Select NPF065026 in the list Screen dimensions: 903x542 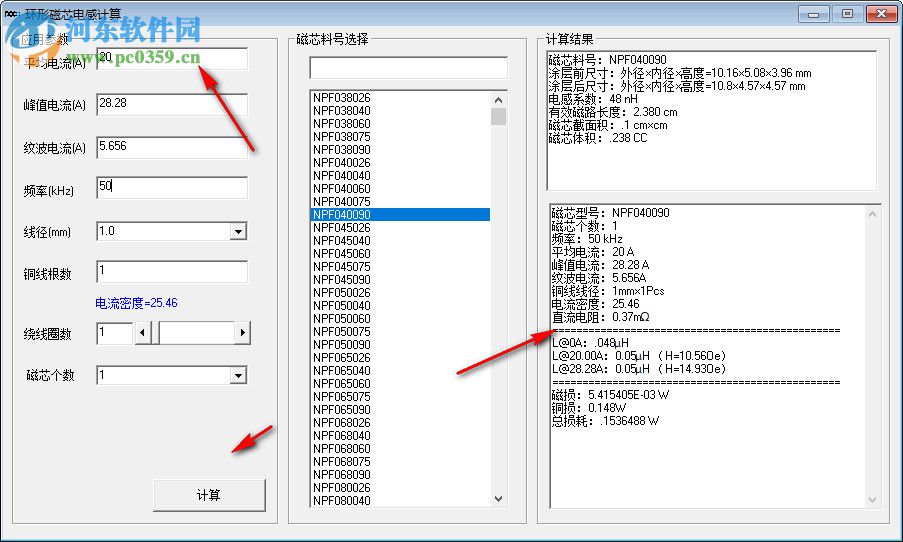(400, 358)
